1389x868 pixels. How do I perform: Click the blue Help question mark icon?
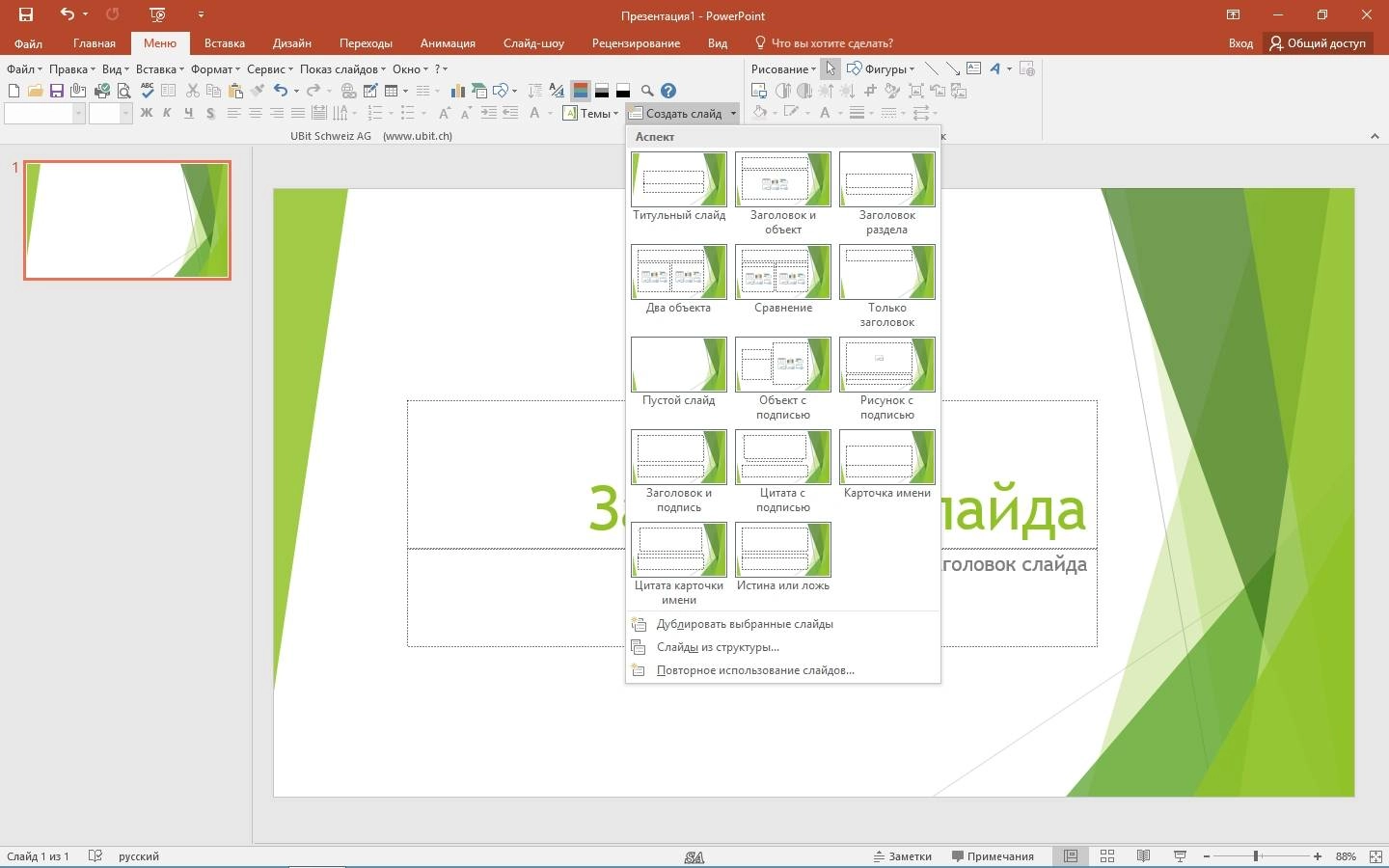point(668,91)
